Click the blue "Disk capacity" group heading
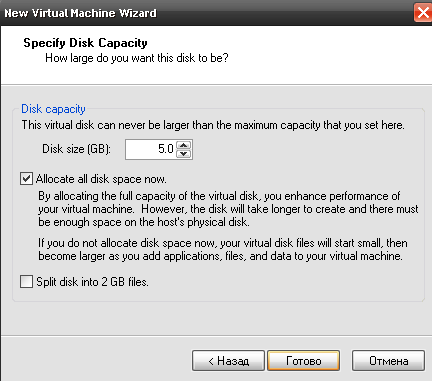 [53, 109]
